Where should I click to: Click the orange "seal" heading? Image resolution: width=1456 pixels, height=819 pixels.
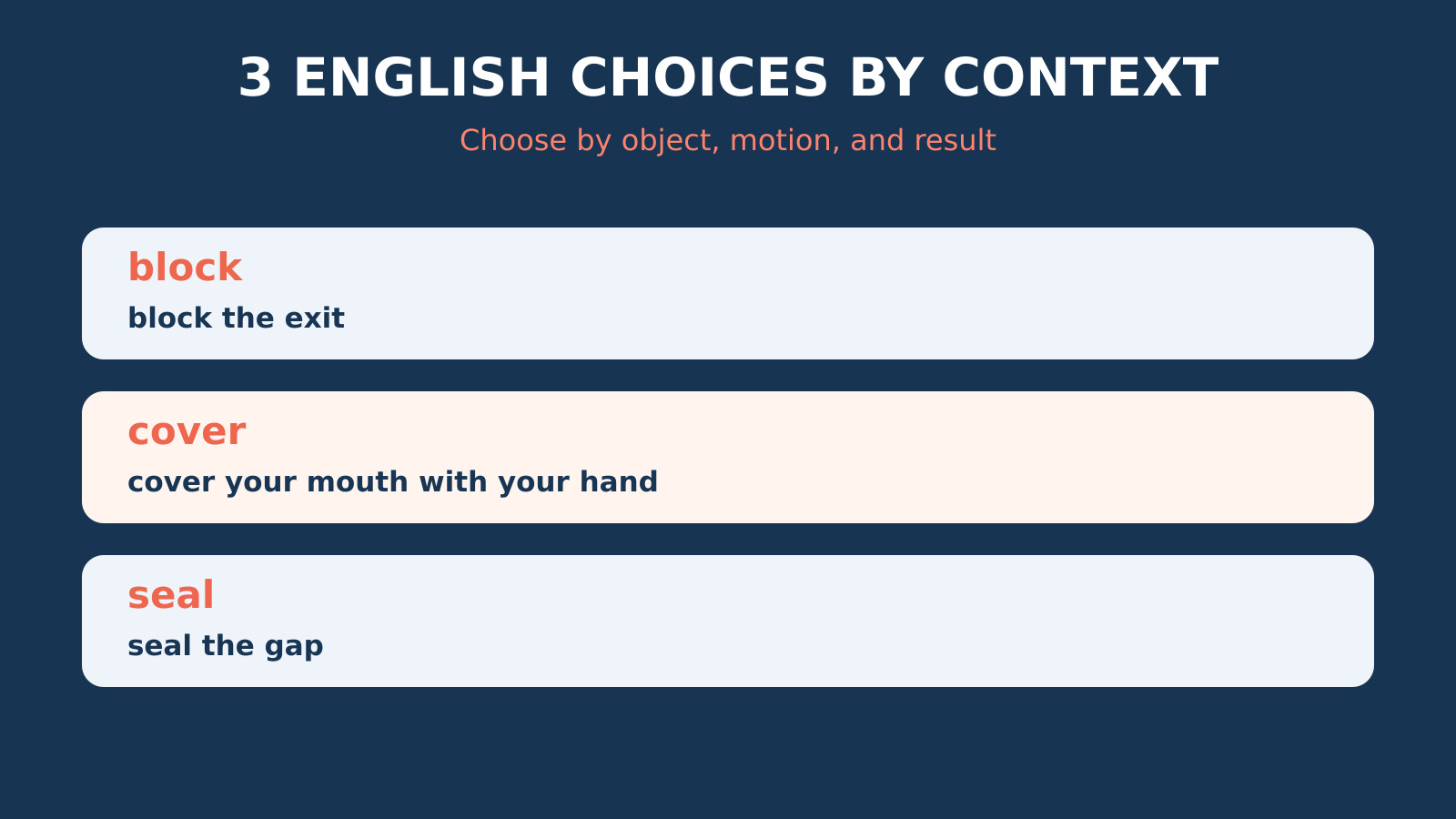coord(171,595)
